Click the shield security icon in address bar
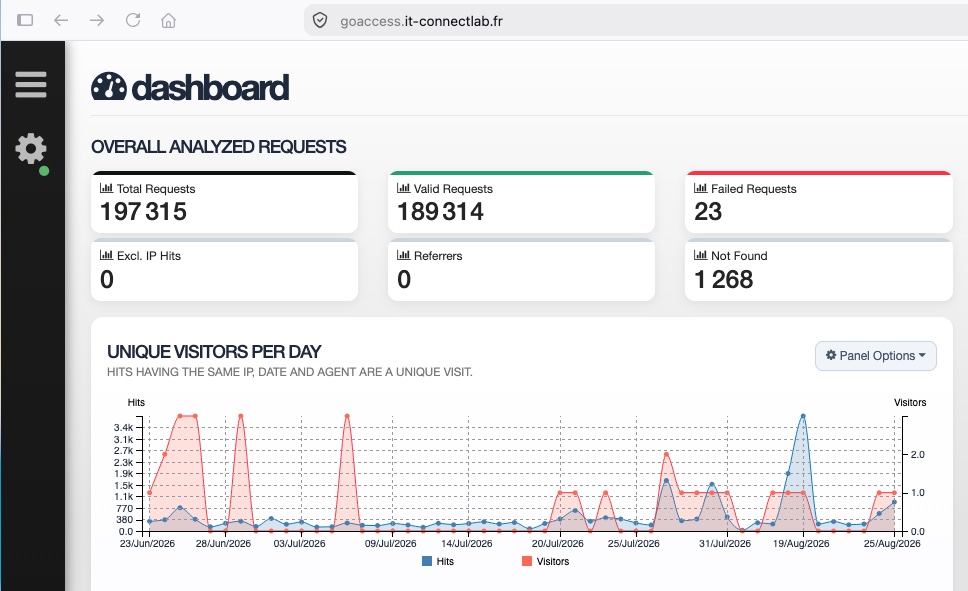 point(320,20)
